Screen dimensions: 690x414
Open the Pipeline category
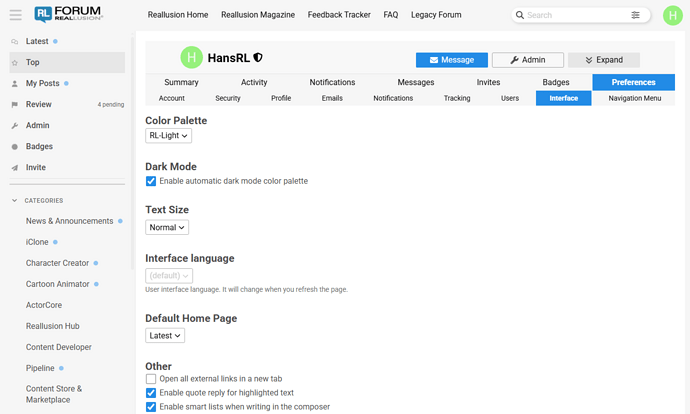[40, 368]
